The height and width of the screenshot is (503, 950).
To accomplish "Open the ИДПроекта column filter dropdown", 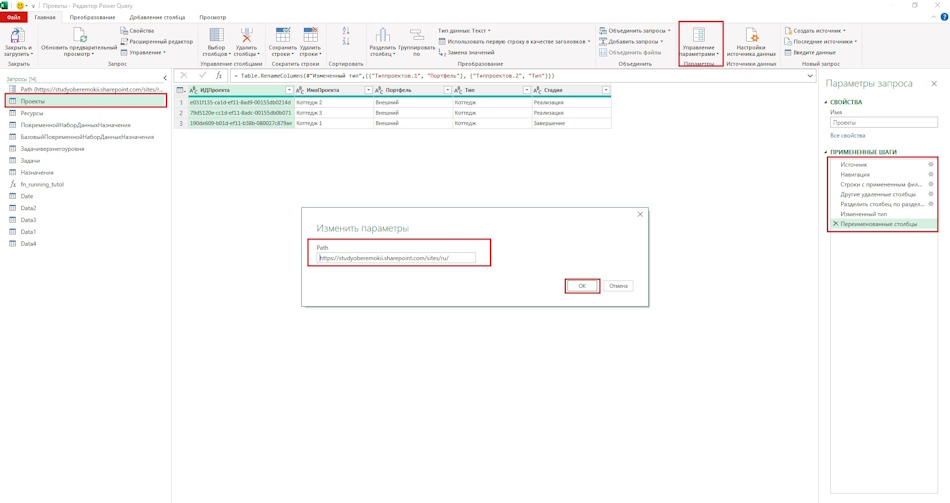I will tap(289, 90).
